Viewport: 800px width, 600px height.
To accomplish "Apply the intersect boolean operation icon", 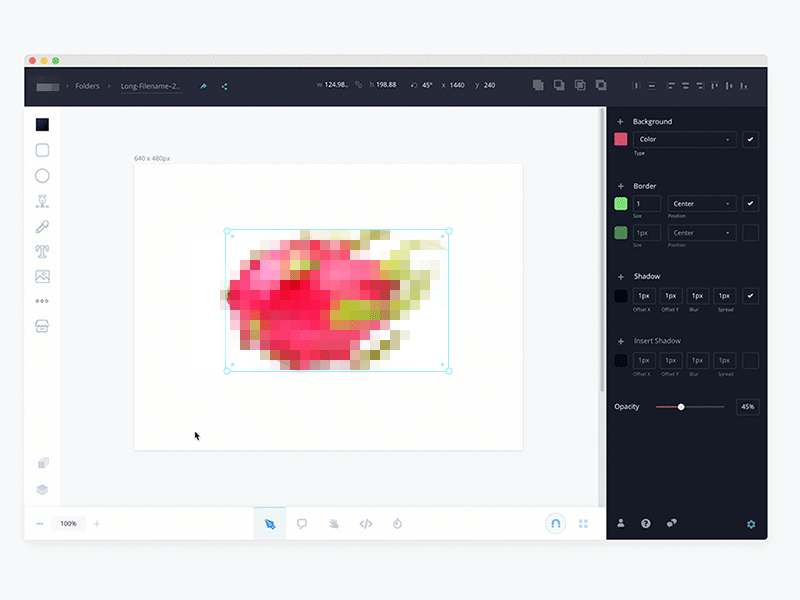I will (x=580, y=85).
